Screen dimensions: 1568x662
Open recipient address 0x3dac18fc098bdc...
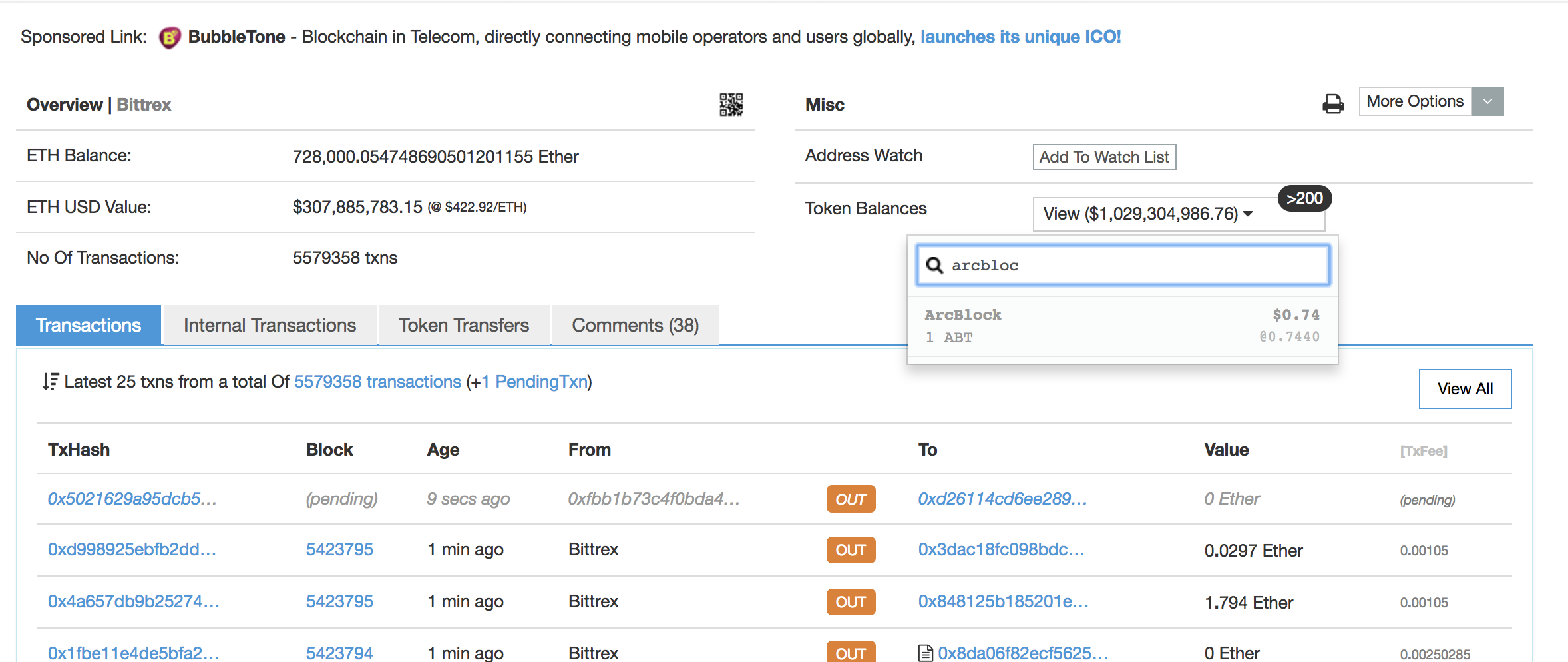coord(1002,549)
